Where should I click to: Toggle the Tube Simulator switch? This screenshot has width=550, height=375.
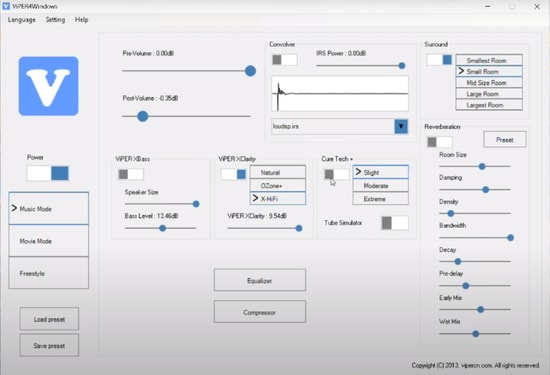pyautogui.click(x=395, y=223)
